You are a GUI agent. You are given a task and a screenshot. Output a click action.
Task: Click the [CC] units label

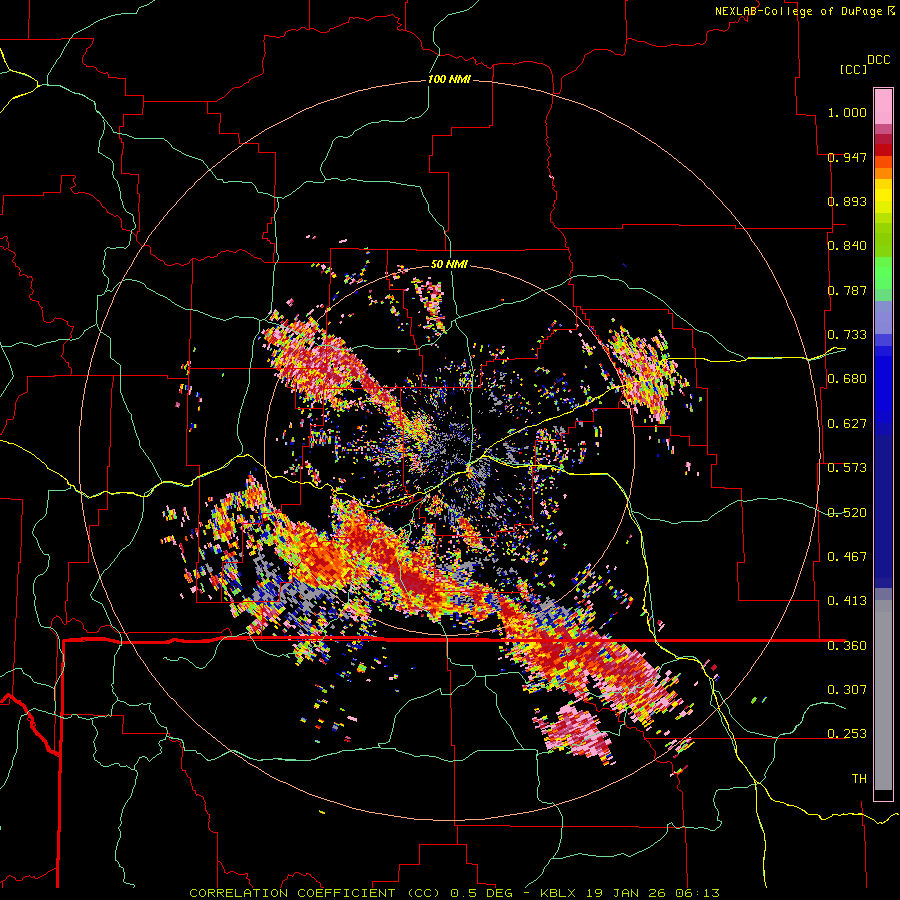tap(853, 69)
